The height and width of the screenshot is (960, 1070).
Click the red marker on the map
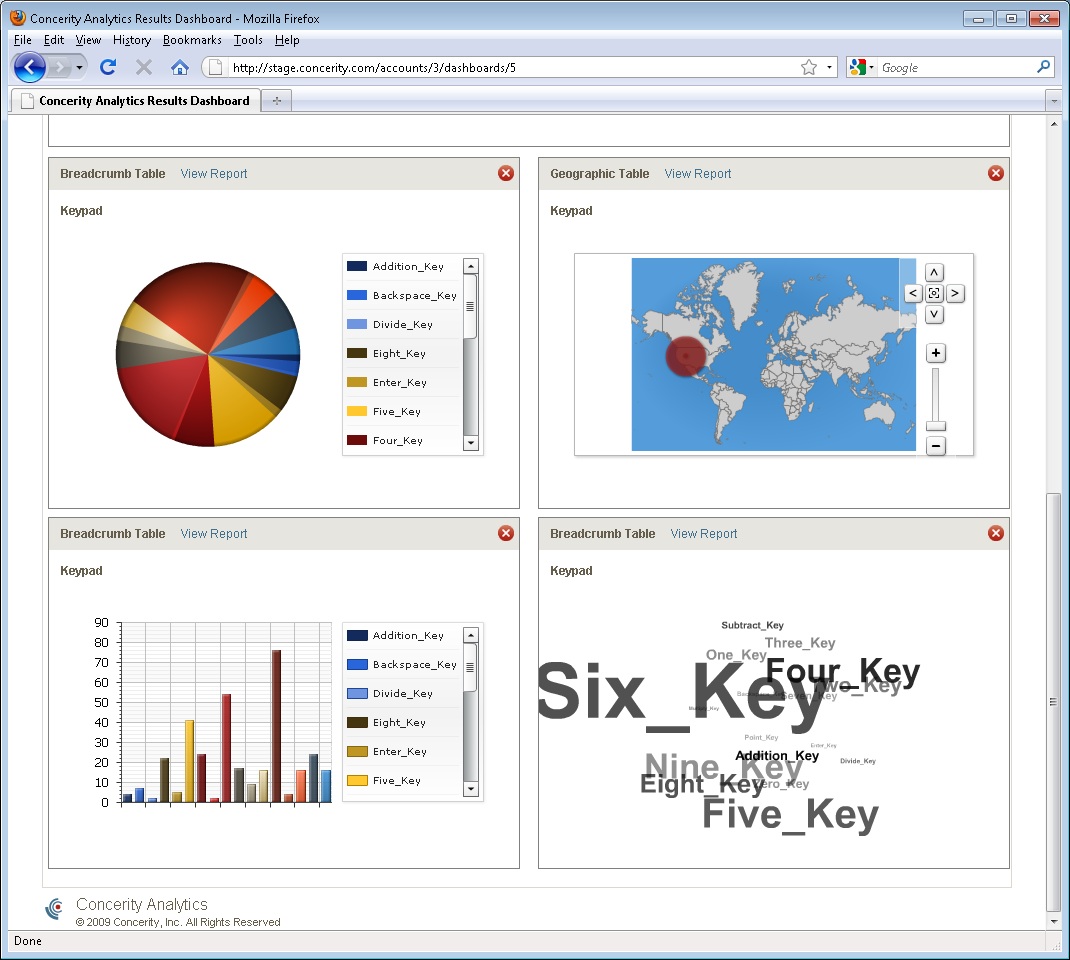tap(686, 356)
